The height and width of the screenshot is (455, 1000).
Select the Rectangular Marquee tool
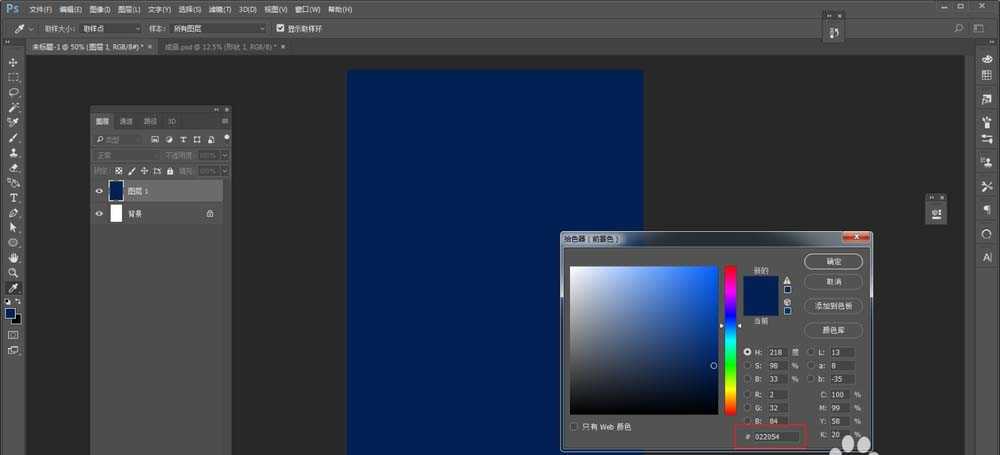pos(13,77)
